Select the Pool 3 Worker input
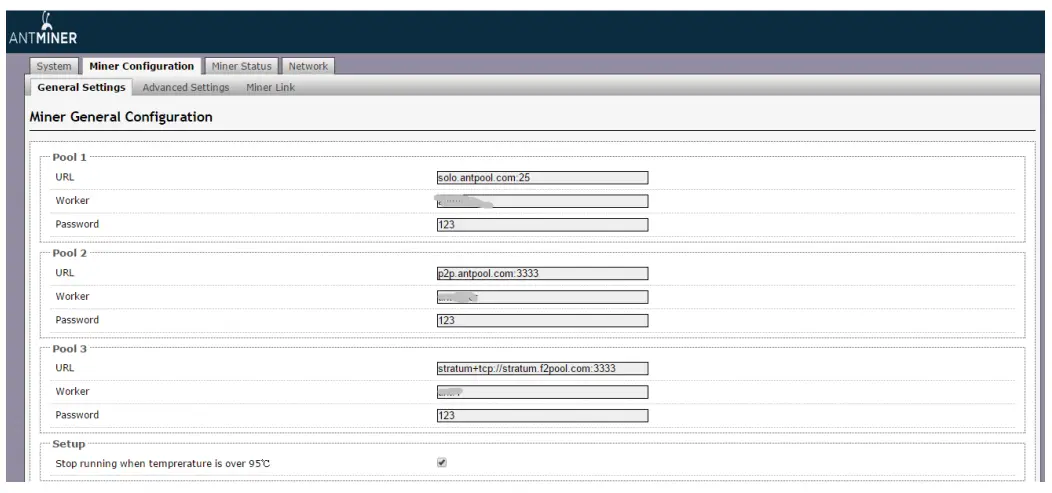1052x493 pixels. tap(542, 392)
